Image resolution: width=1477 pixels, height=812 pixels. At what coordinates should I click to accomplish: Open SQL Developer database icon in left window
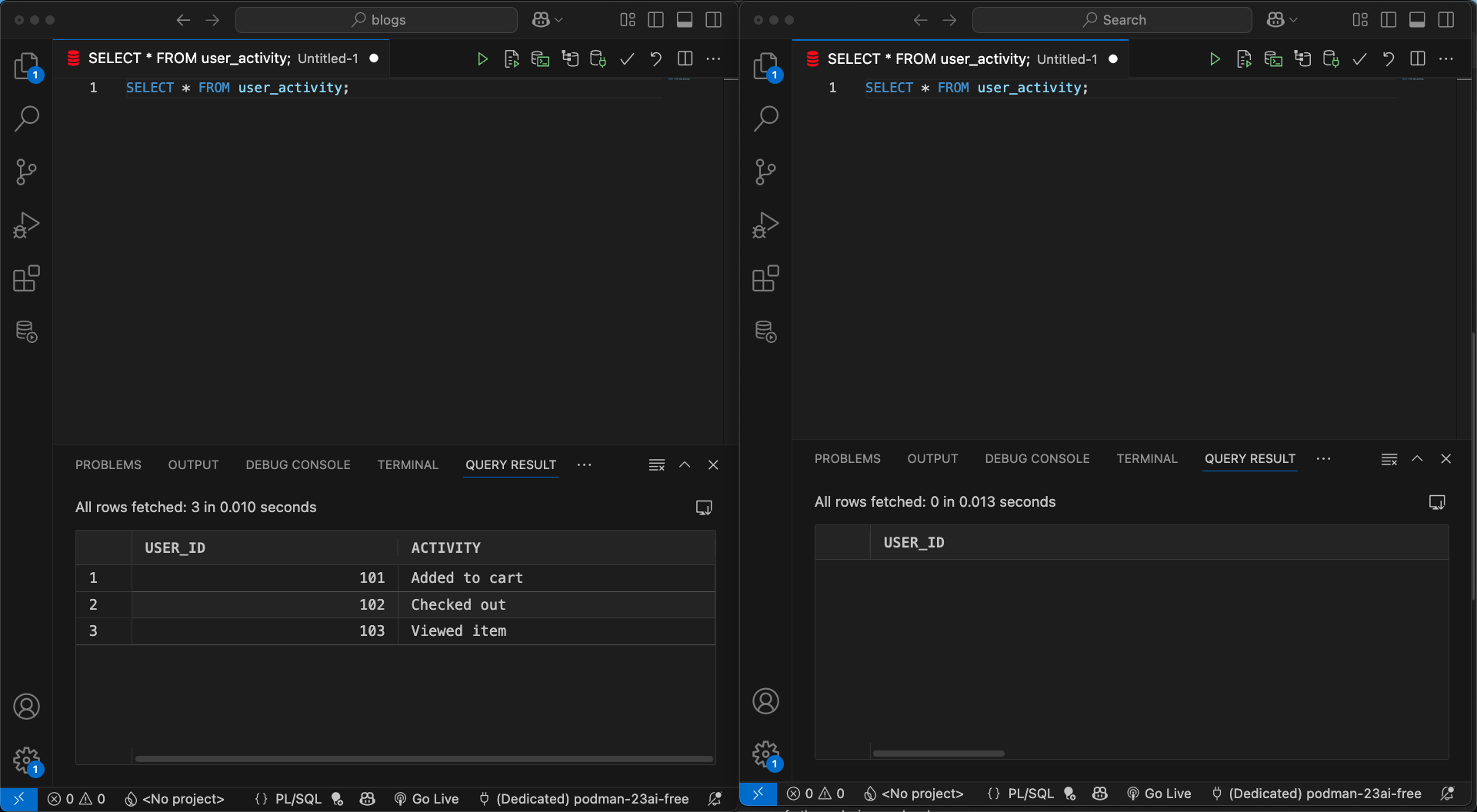pos(27,331)
